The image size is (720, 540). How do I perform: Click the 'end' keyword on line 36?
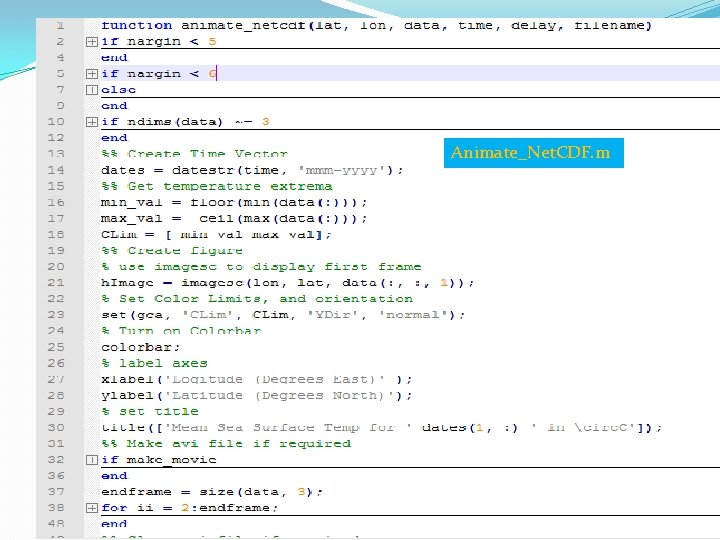tap(114, 476)
